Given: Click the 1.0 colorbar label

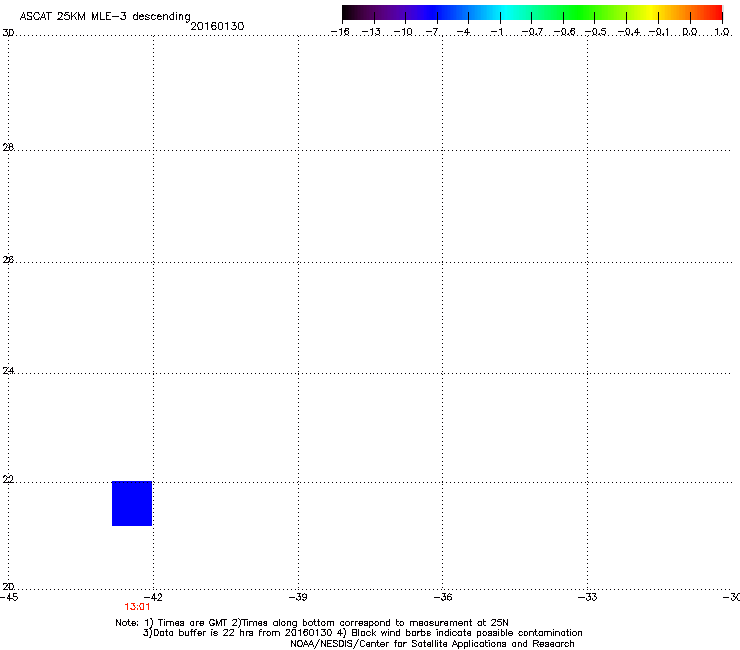Looking at the screenshot, I should tap(722, 32).
